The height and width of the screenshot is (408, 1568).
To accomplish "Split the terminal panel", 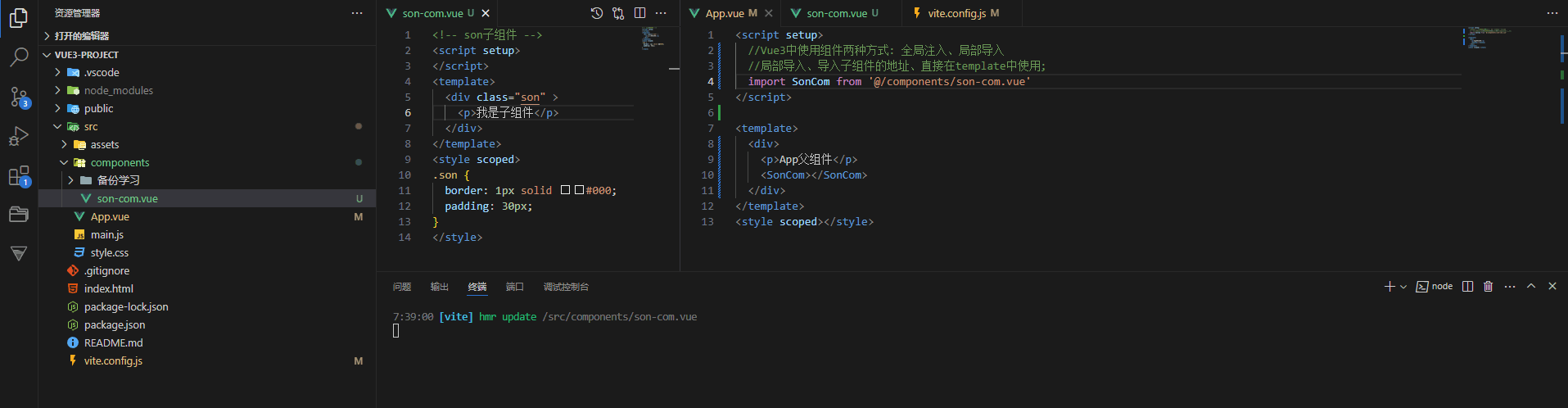I will click(x=1467, y=286).
